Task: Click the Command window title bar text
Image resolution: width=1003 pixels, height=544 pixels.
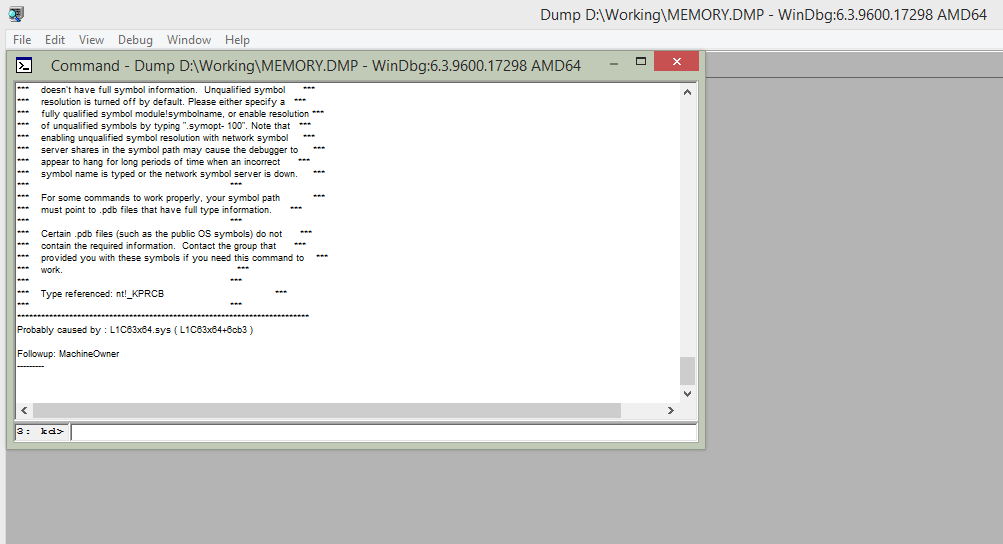Action: click(315, 65)
